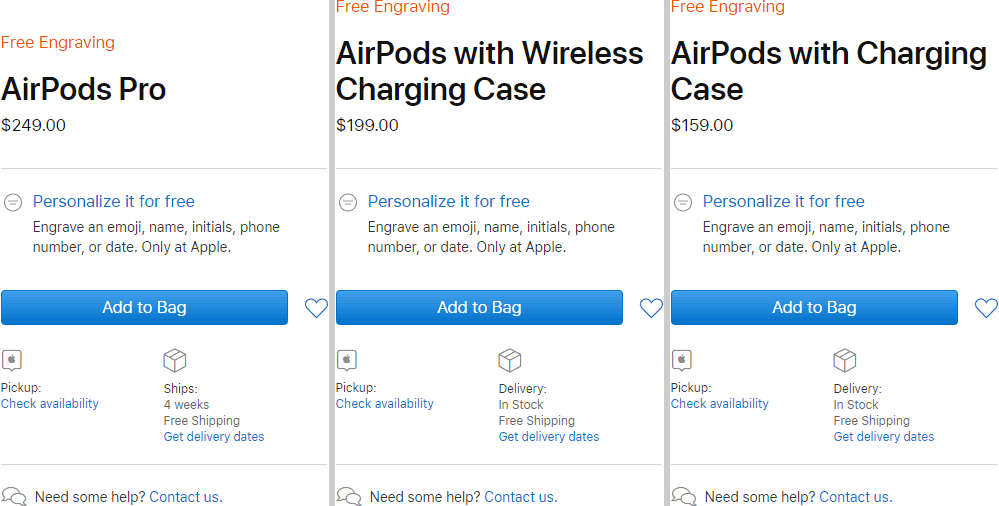The height and width of the screenshot is (506, 999).
Task: Click shipping box icon under AirPods Pro
Action: tap(175, 360)
